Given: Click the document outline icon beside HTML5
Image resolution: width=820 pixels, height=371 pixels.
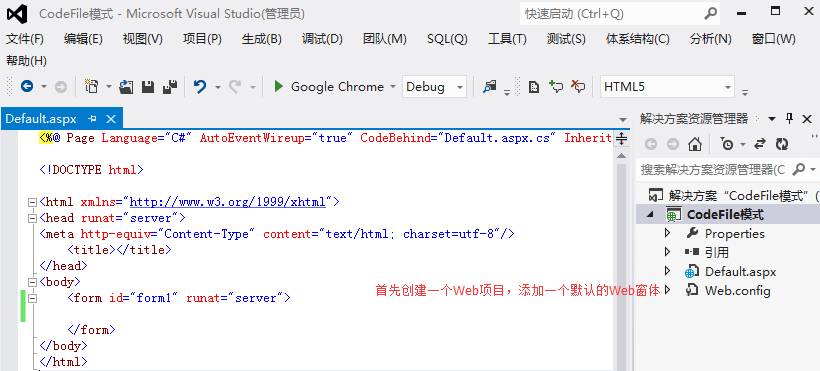Looking at the screenshot, I should [533, 87].
